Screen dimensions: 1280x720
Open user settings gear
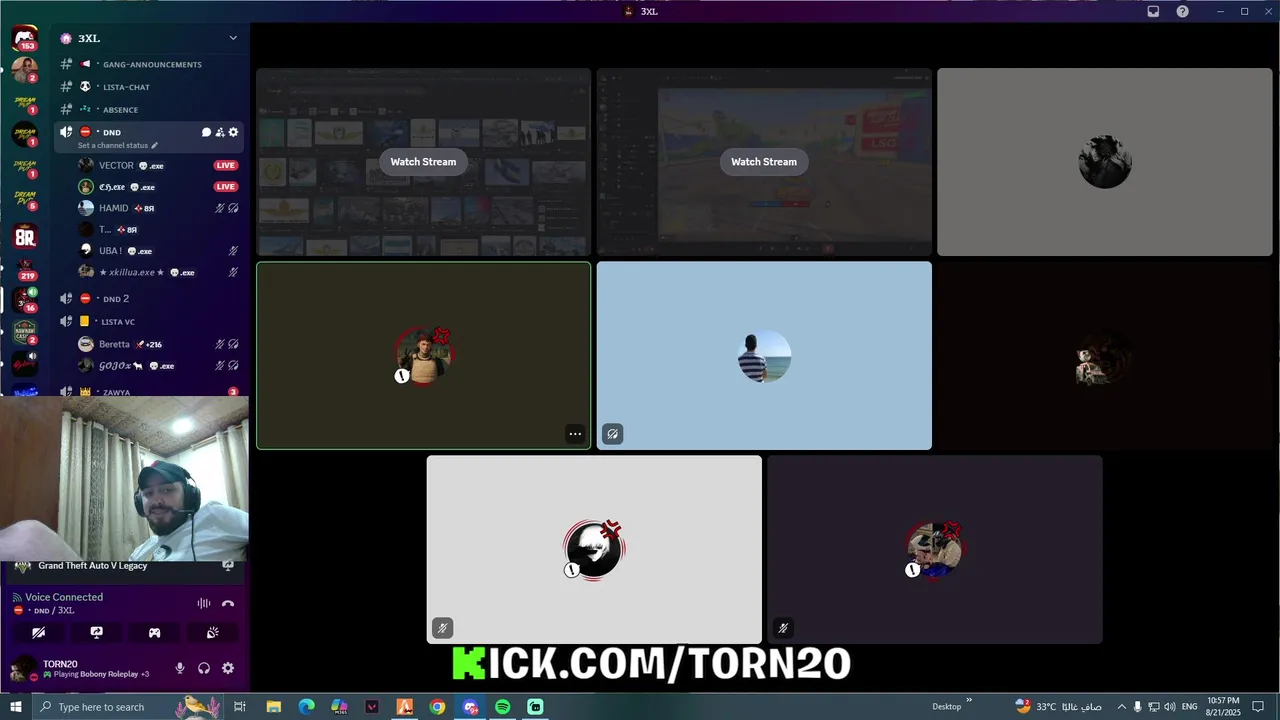coord(228,668)
